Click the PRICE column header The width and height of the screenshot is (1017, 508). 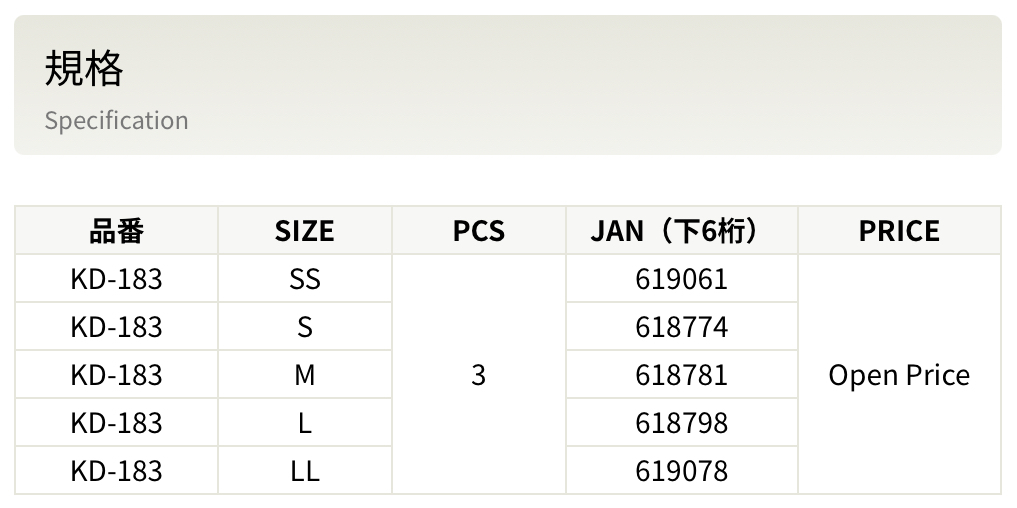899,231
